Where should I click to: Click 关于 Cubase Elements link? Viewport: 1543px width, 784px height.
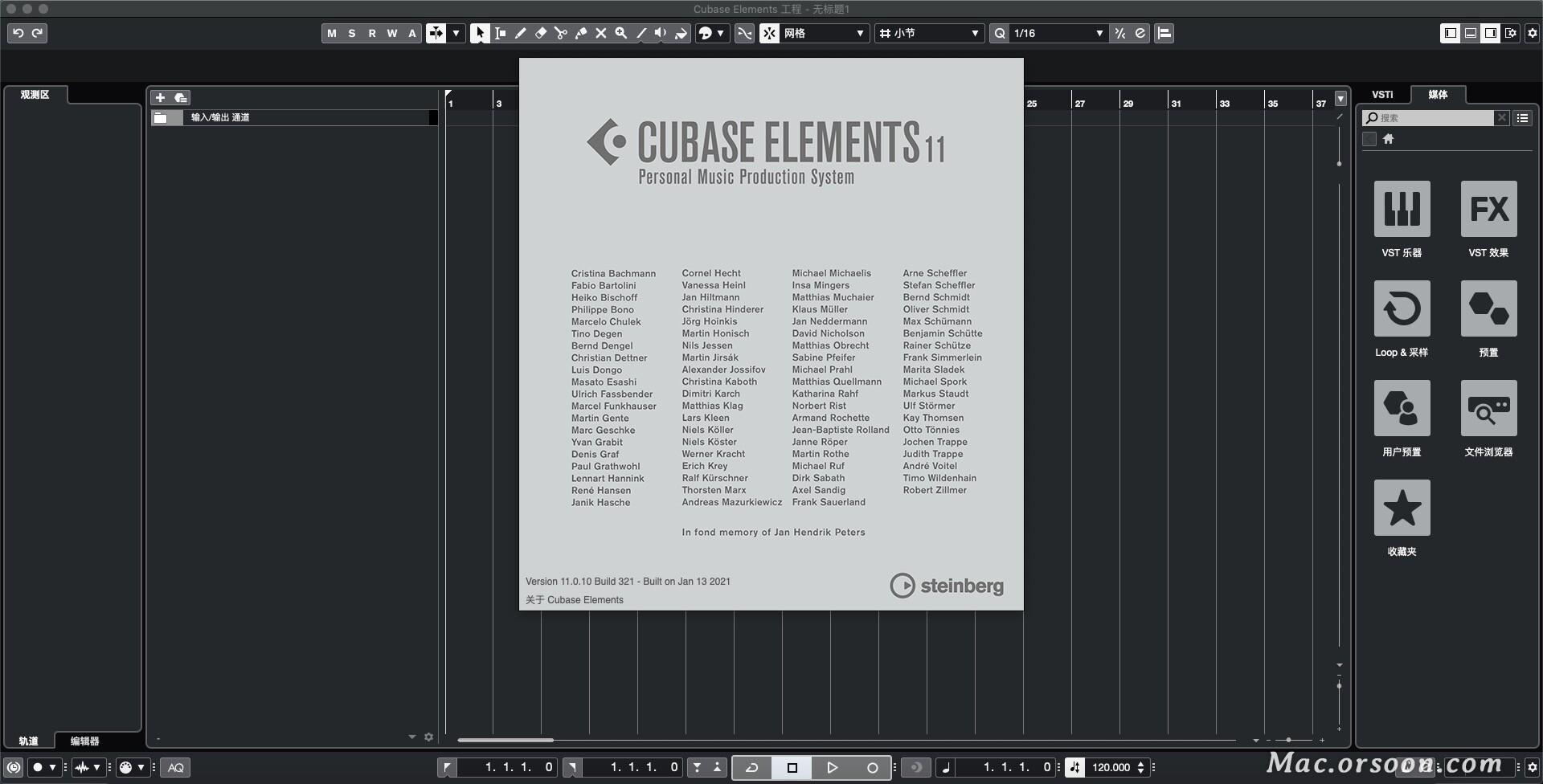(575, 600)
